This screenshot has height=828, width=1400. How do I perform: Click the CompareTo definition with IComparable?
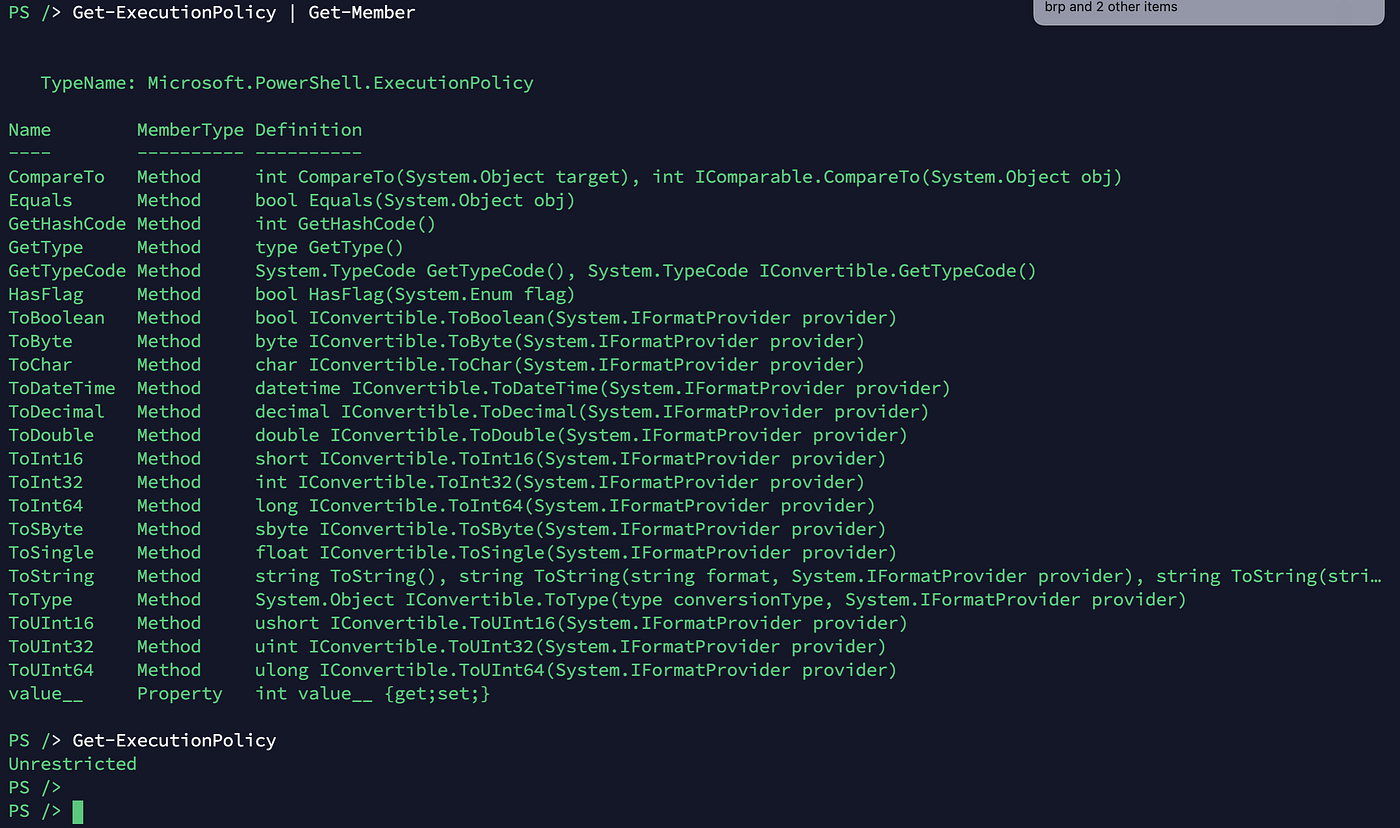tap(689, 177)
